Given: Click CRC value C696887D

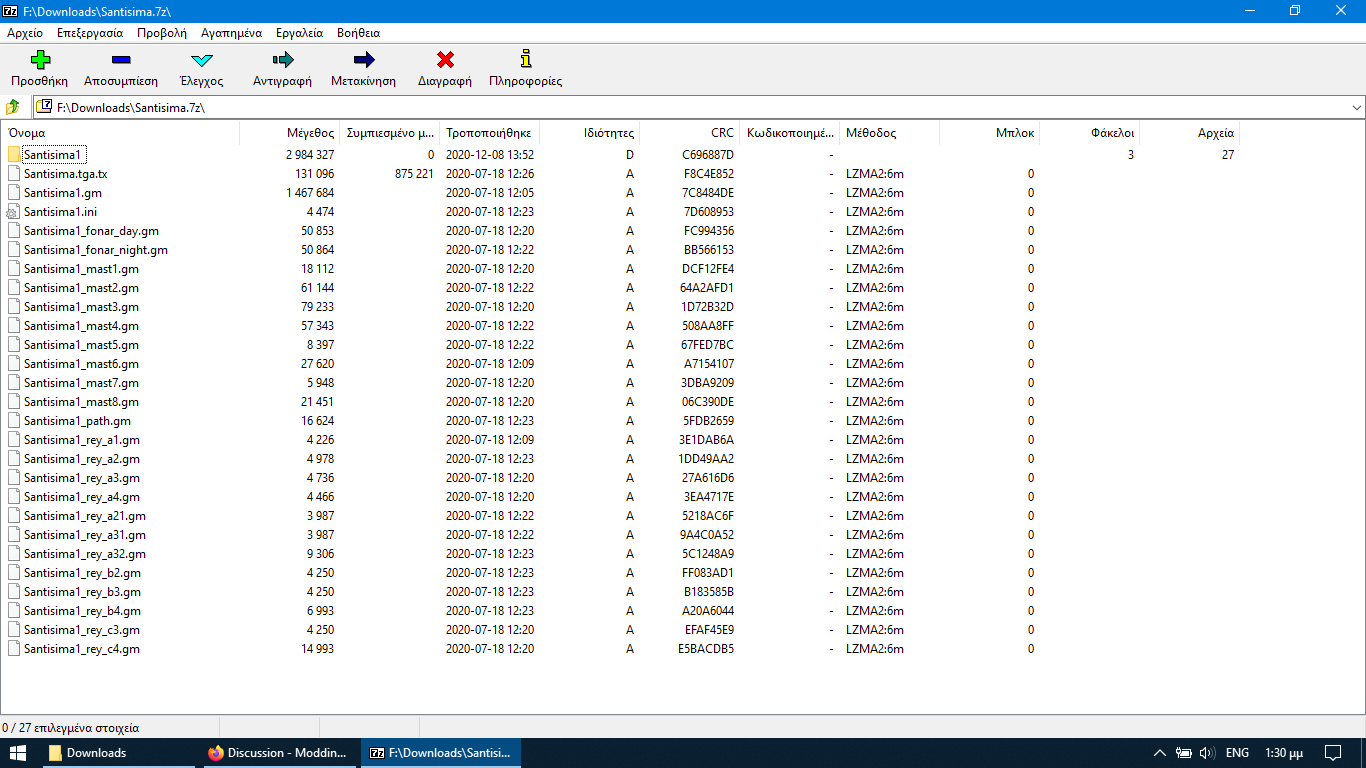Looking at the screenshot, I should click(x=708, y=155).
